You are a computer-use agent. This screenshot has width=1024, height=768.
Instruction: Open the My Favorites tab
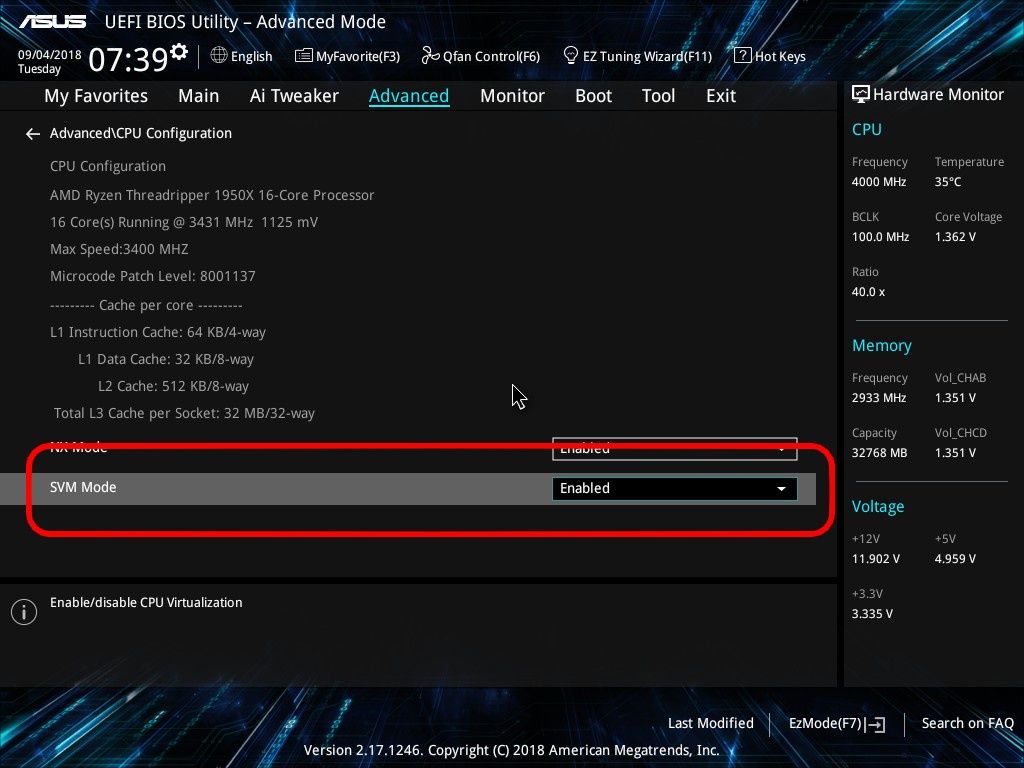tap(96, 96)
